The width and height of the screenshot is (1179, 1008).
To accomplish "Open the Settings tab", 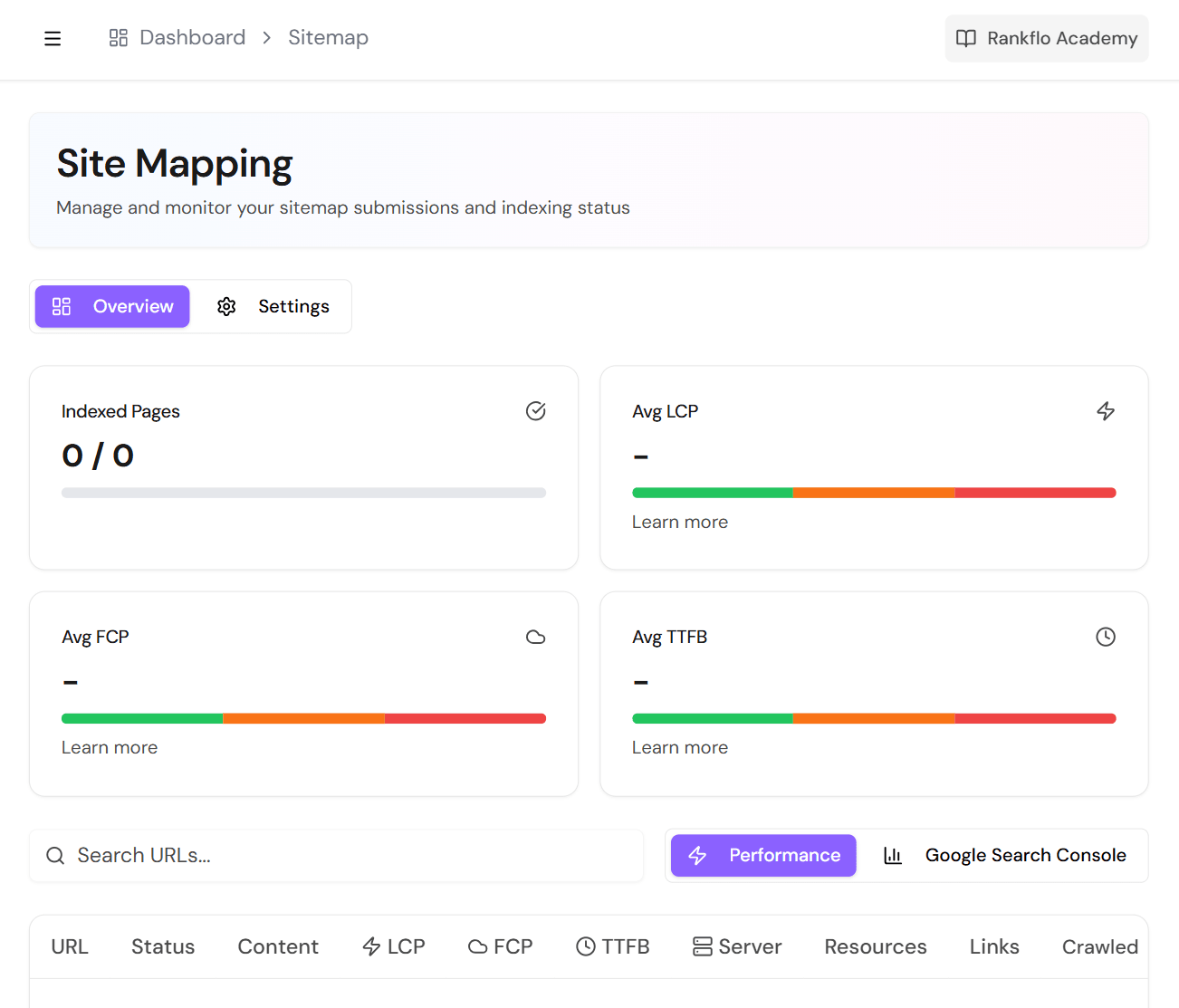I will click(274, 306).
